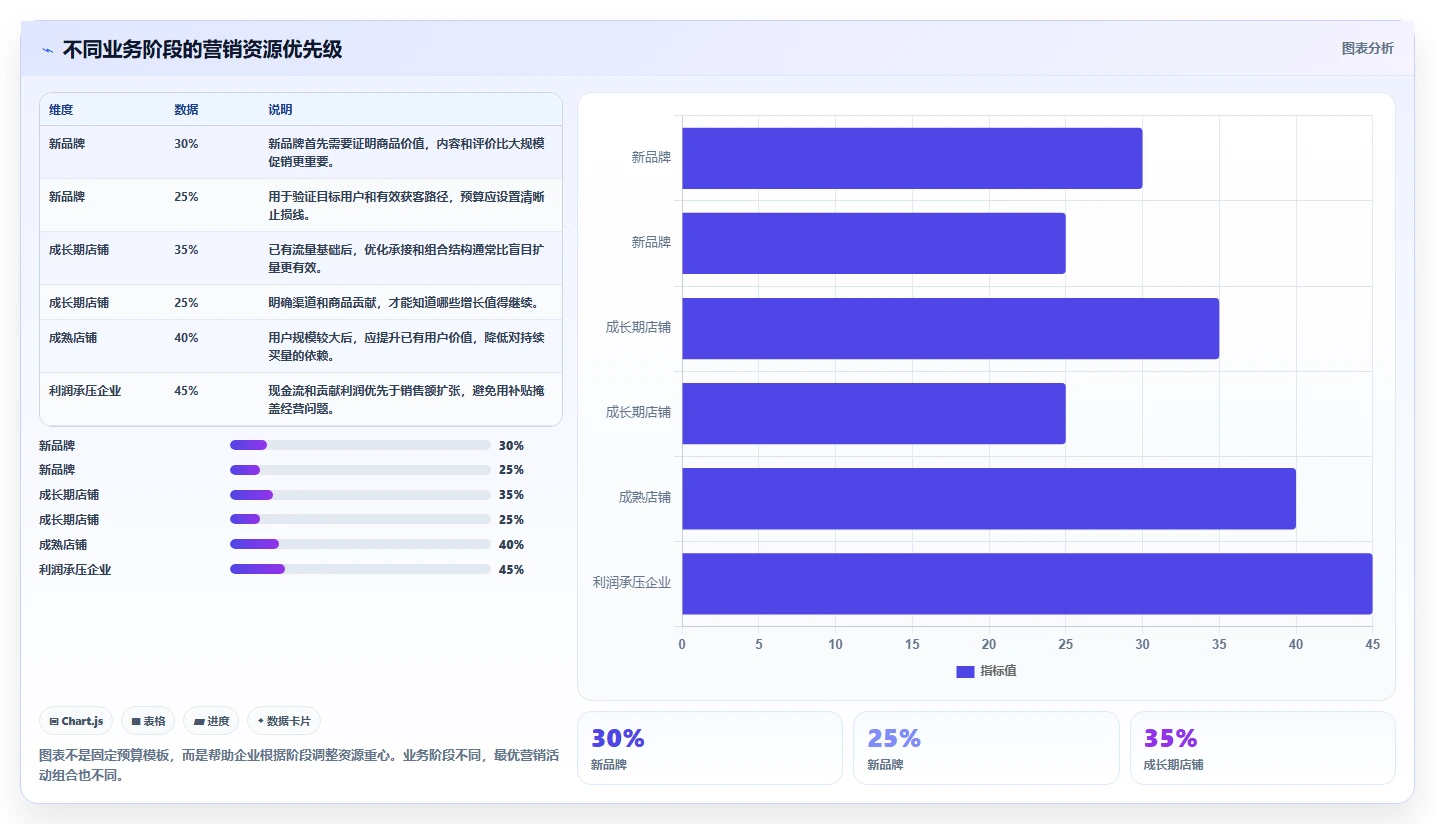Image resolution: width=1435 pixels, height=824 pixels.
Task: Click the 新品牌 chart bar reaching 25
Action: pos(874,243)
